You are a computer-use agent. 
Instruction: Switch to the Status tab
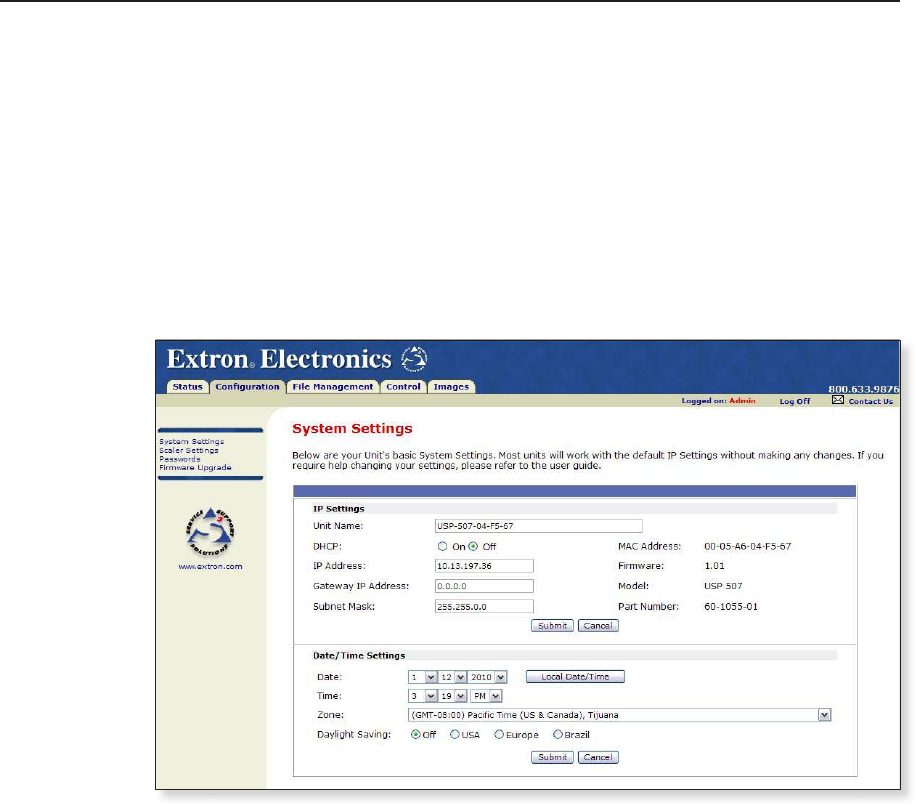pyautogui.click(x=187, y=387)
